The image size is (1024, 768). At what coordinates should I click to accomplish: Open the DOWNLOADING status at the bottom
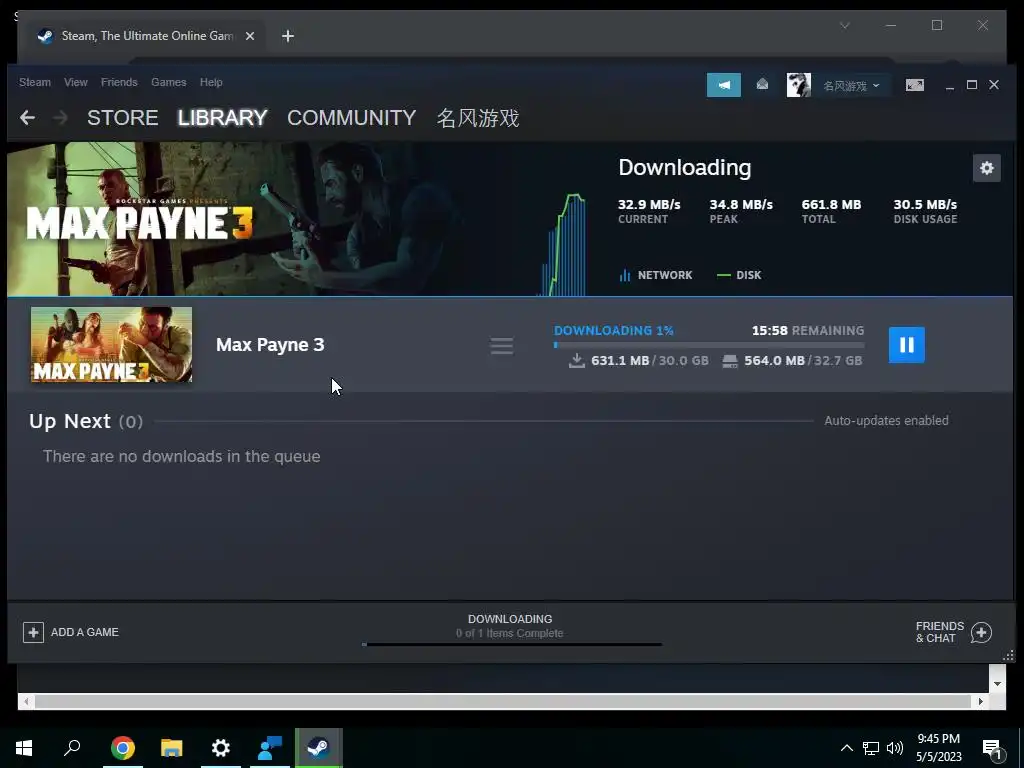click(x=510, y=619)
